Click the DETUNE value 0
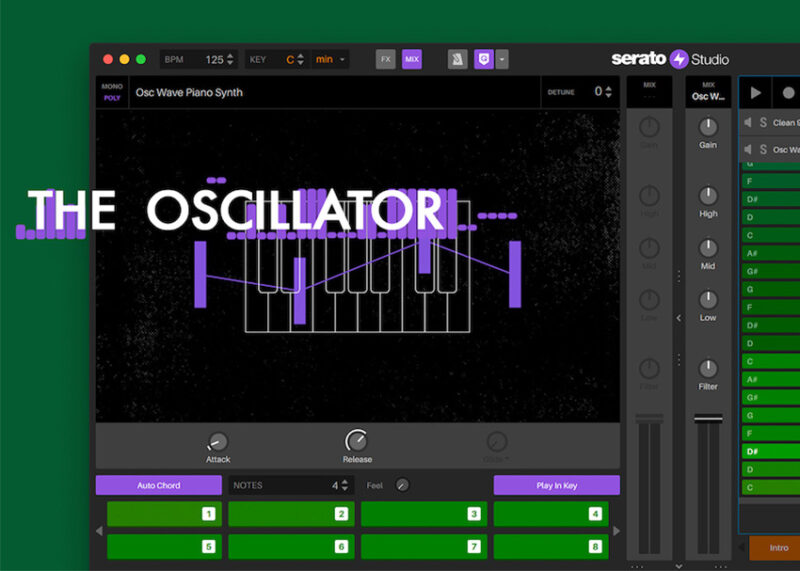Image resolution: width=800 pixels, height=571 pixels. pyautogui.click(x=598, y=92)
